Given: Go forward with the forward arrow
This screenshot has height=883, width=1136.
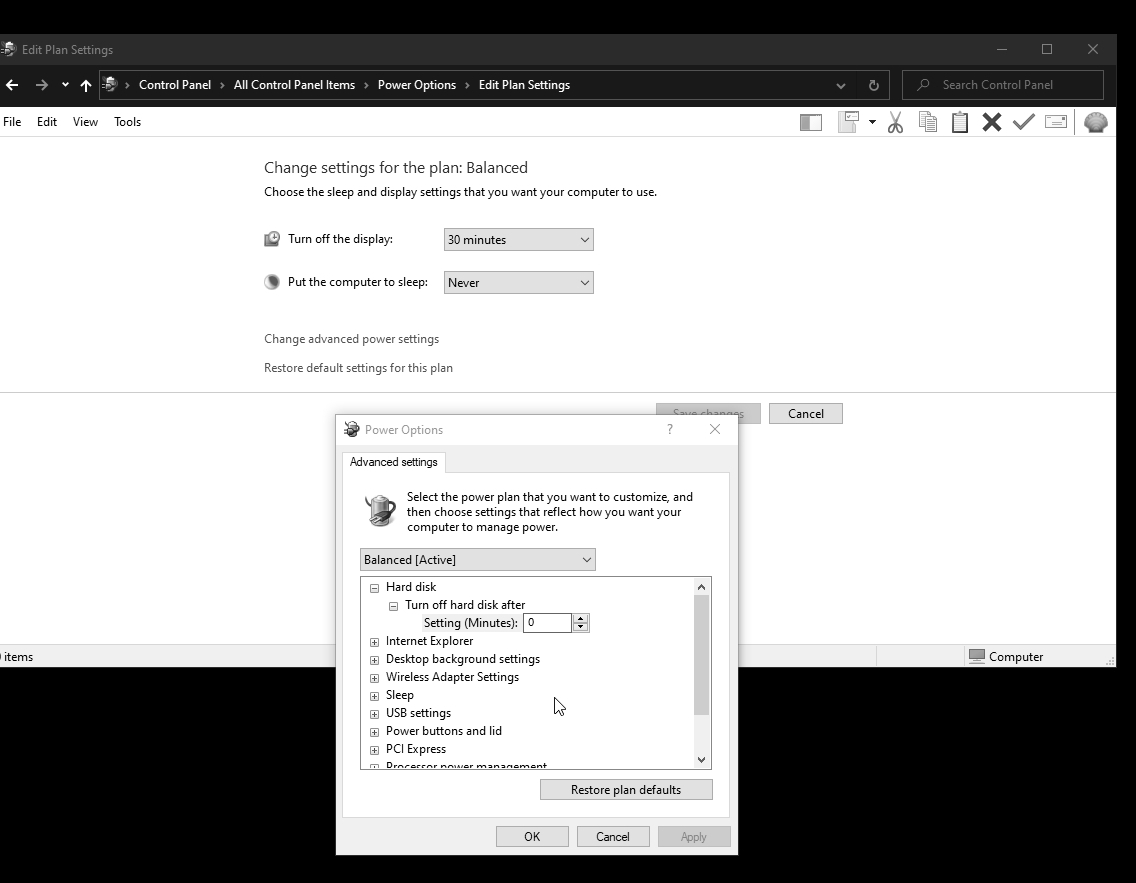Looking at the screenshot, I should pyautogui.click(x=41, y=85).
